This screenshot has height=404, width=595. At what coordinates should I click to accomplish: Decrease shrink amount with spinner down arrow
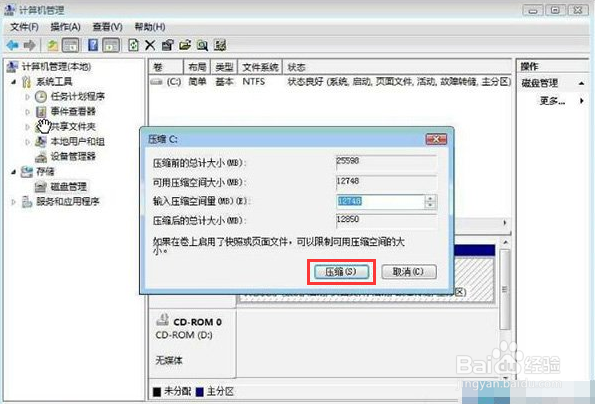point(430,205)
